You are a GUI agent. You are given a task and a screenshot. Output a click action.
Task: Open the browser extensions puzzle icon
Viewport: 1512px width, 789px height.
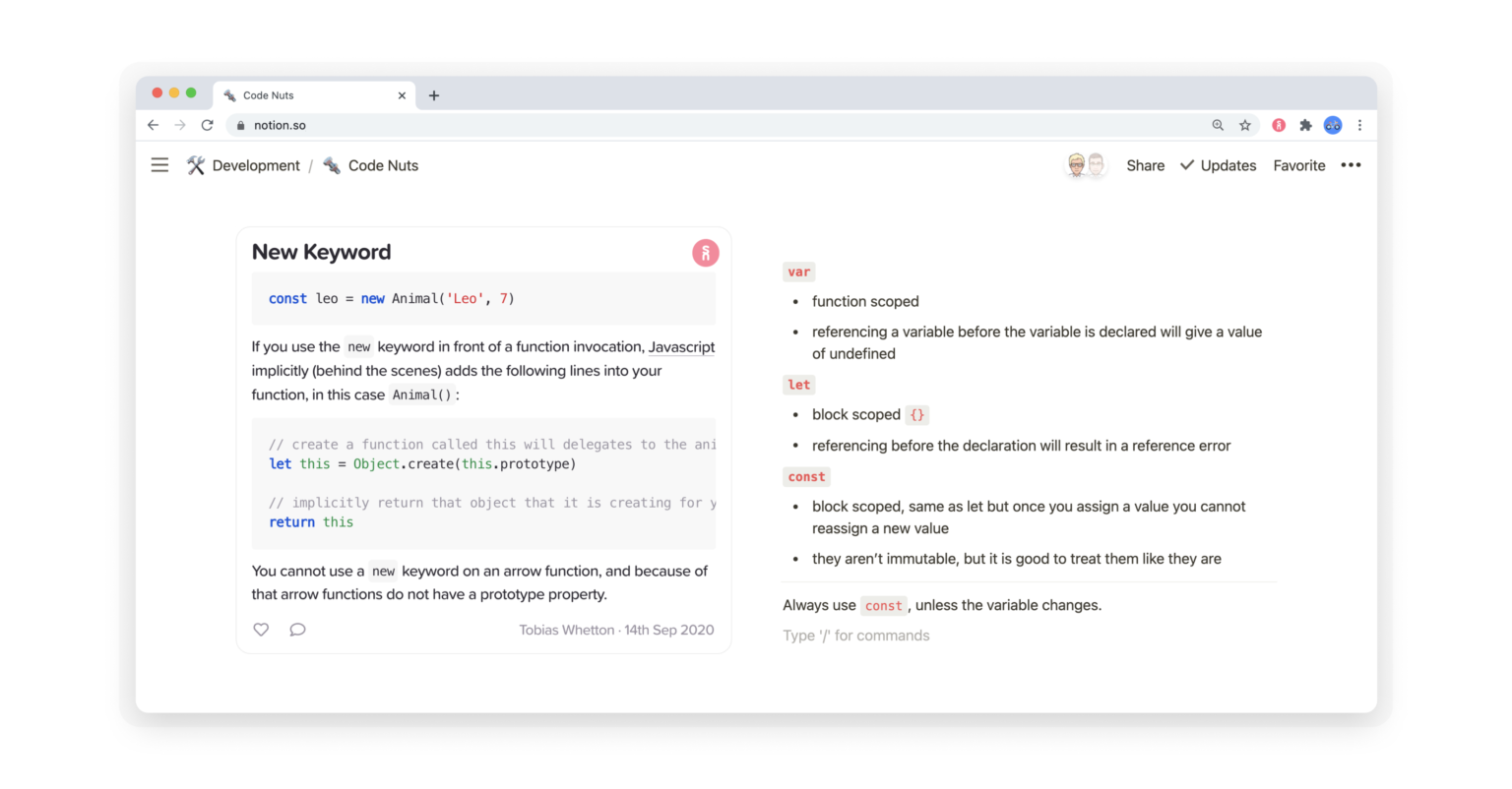tap(1305, 125)
